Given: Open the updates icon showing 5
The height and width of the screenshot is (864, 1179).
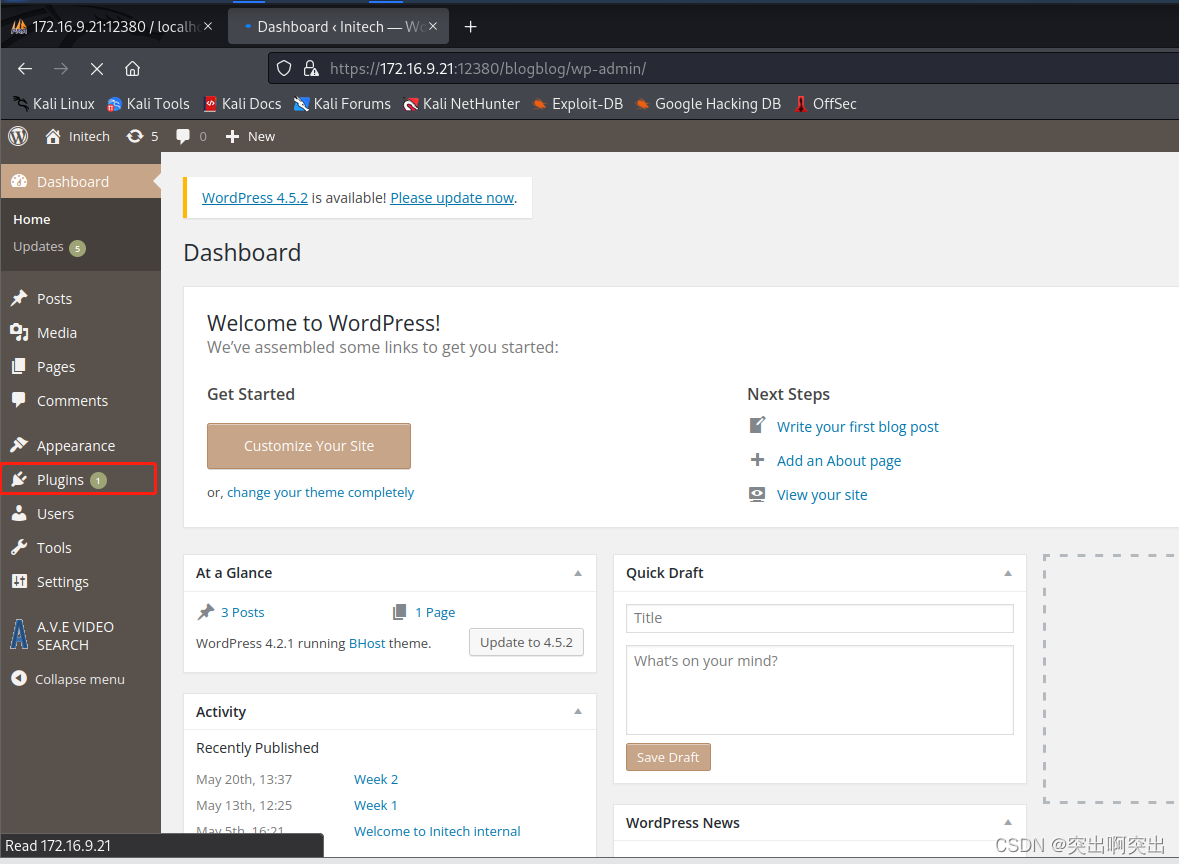Looking at the screenshot, I should point(143,136).
